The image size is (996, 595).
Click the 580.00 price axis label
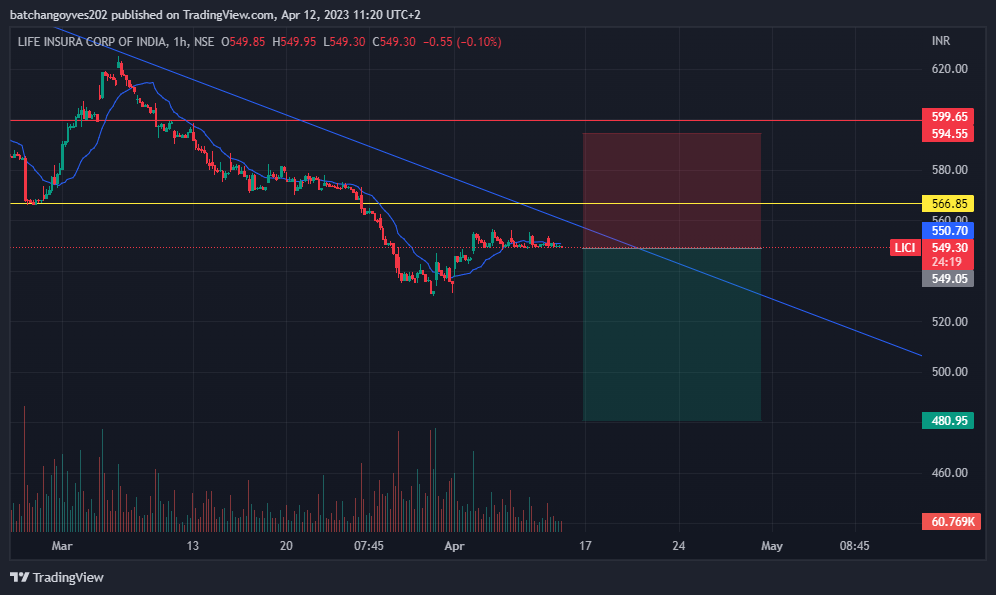tap(950, 170)
